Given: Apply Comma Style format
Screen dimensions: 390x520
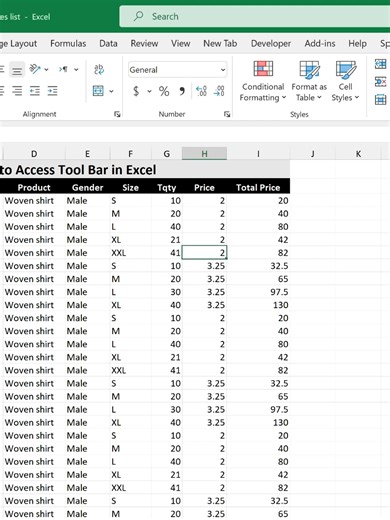Looking at the screenshot, I should [182, 91].
